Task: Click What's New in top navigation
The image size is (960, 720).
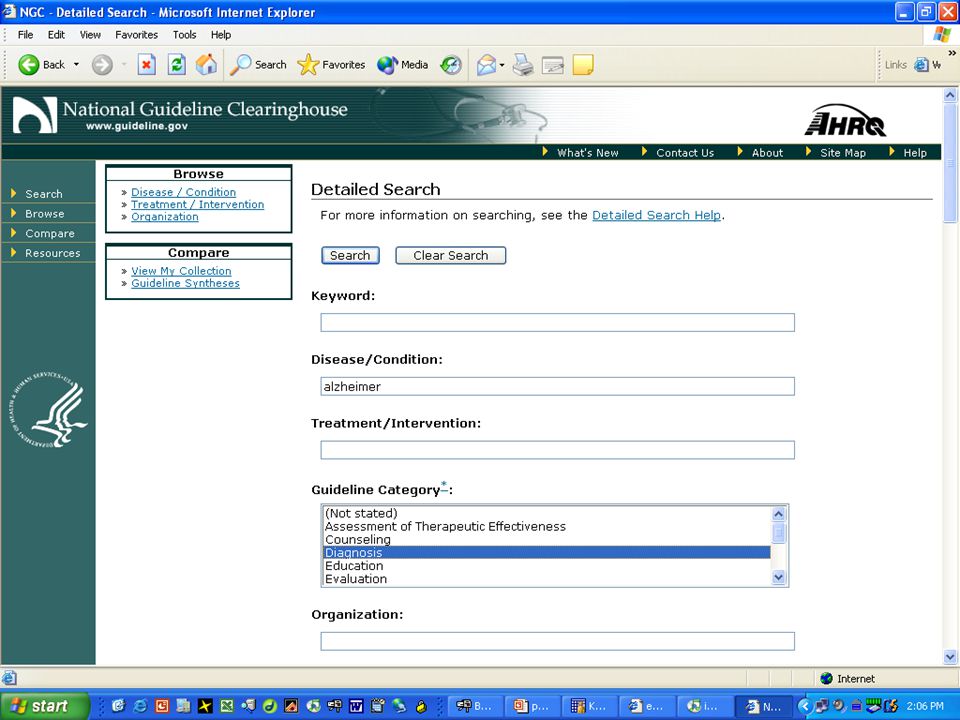Action: (588, 153)
